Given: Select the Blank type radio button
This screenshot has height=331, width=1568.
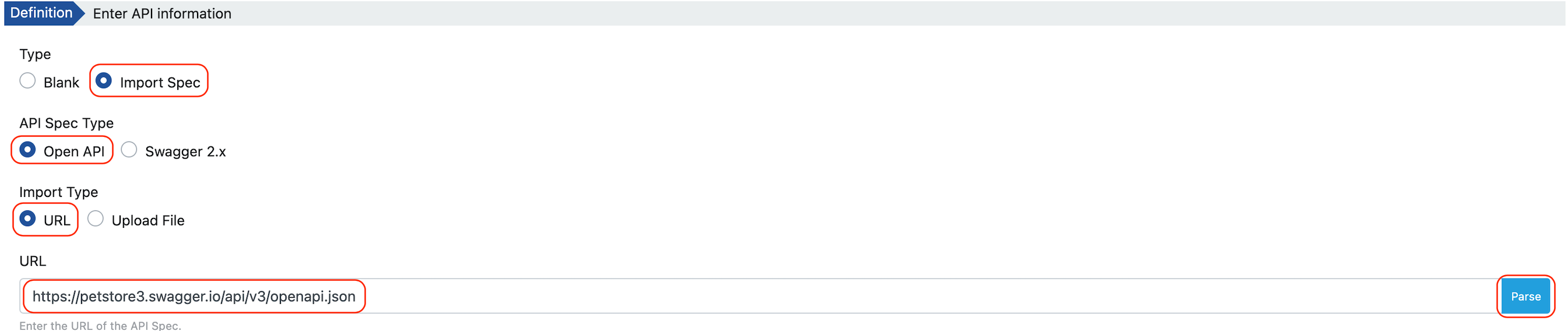Looking at the screenshot, I should pos(27,81).
